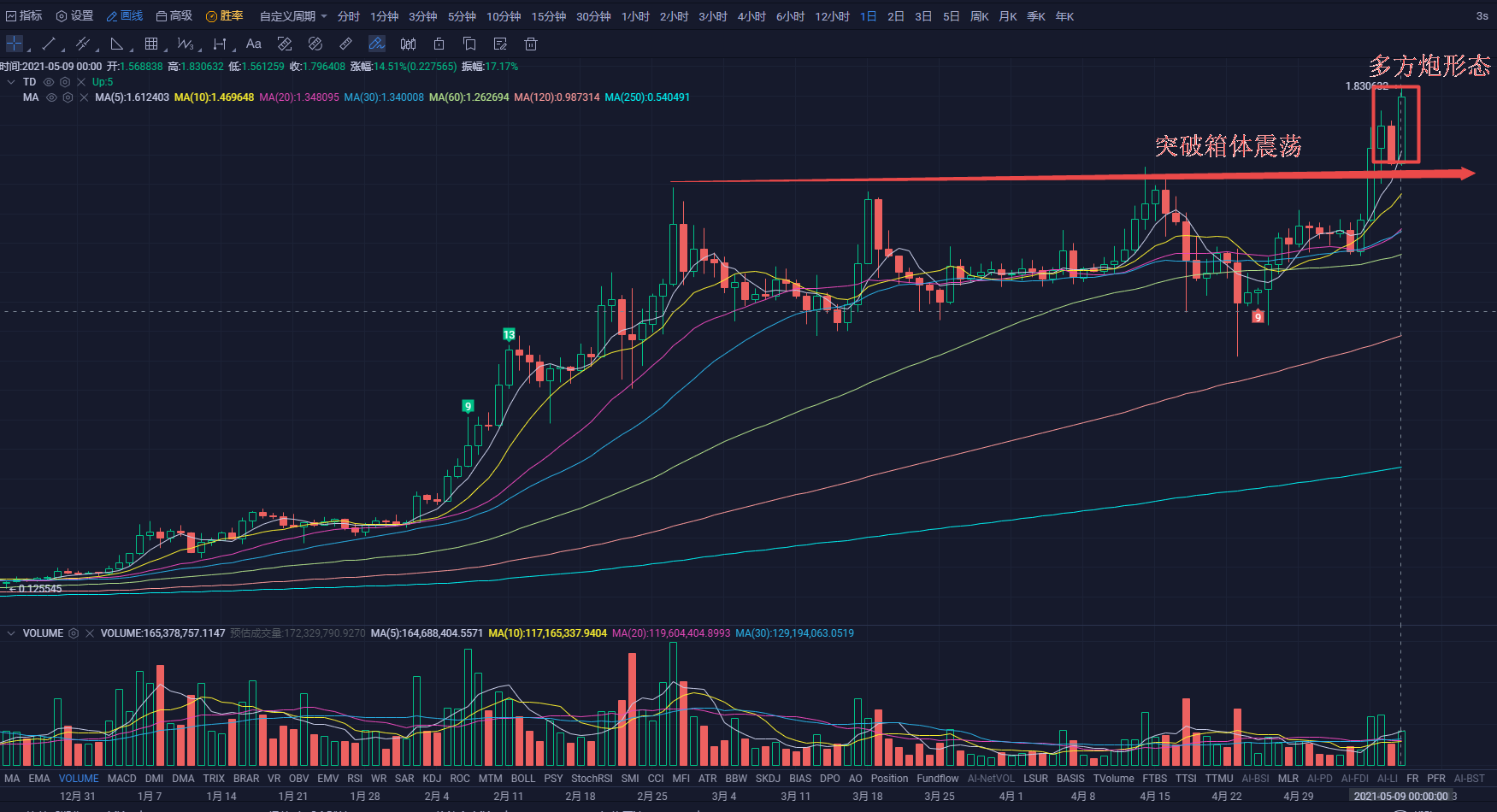Screen dimensions: 1497x812
Task: Toggle the 画线 drawing menu
Action: pyautogui.click(x=125, y=16)
